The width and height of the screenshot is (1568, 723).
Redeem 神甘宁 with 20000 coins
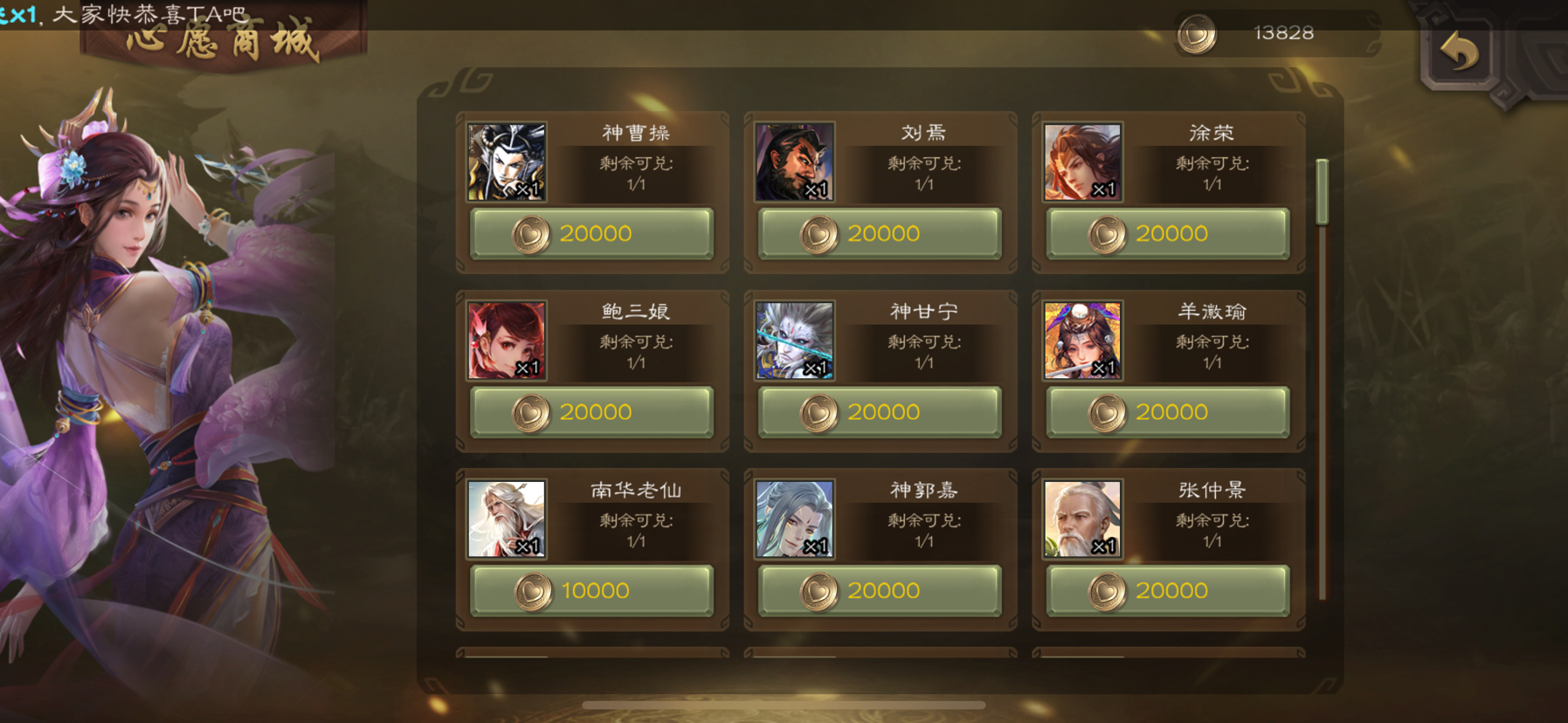[880, 412]
